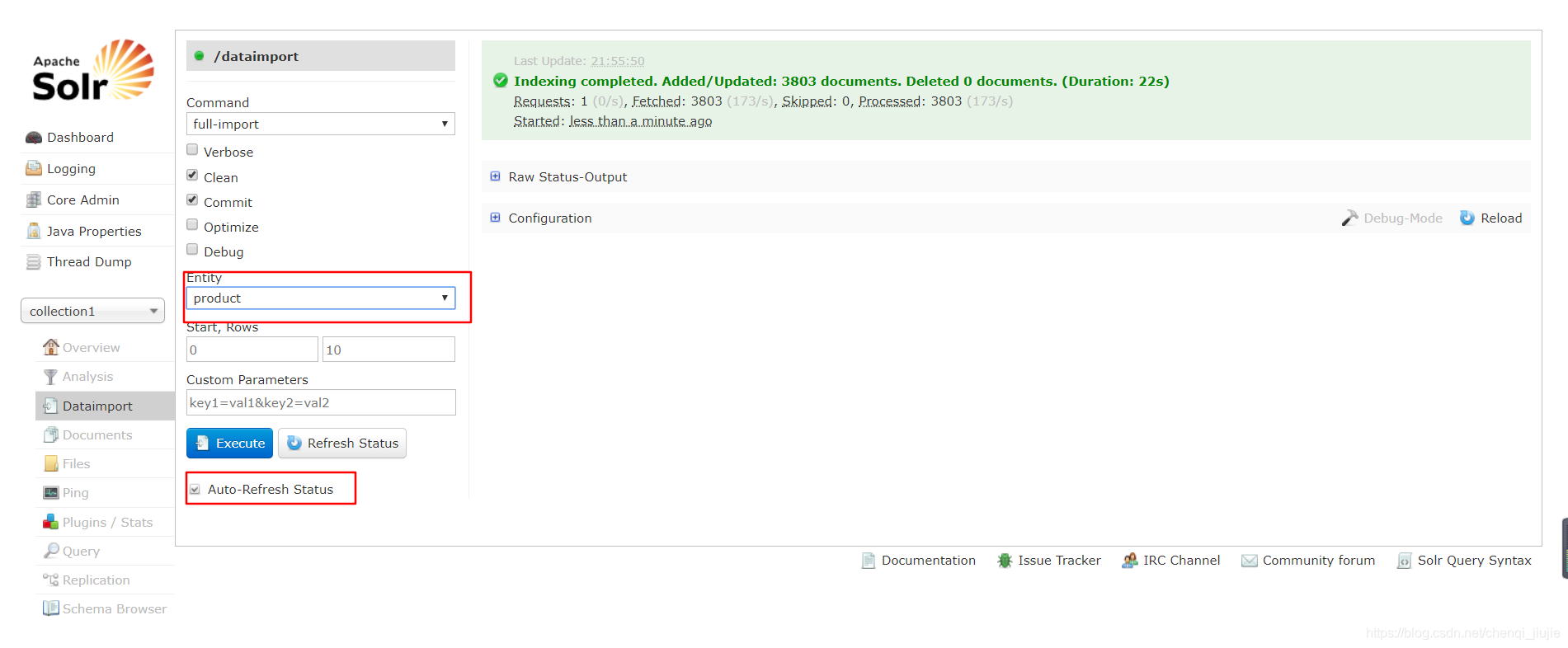
Task: Click the Dashboard gauge icon
Action: (x=34, y=138)
